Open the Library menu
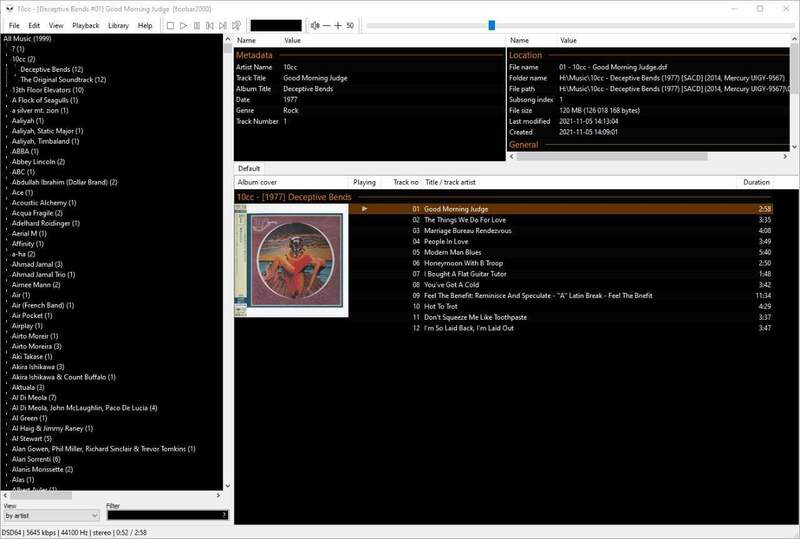This screenshot has height=539, width=800. click(118, 25)
